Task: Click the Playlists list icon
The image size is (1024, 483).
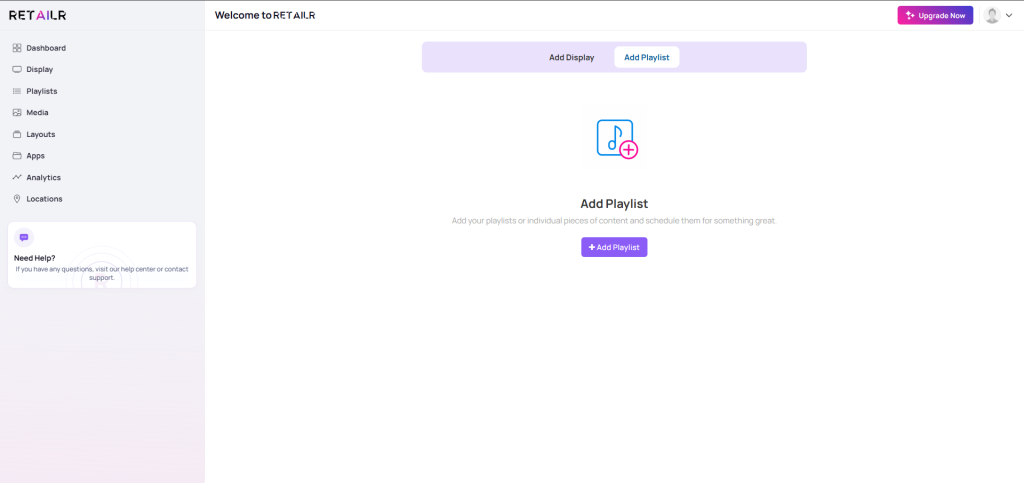Action: 17,91
